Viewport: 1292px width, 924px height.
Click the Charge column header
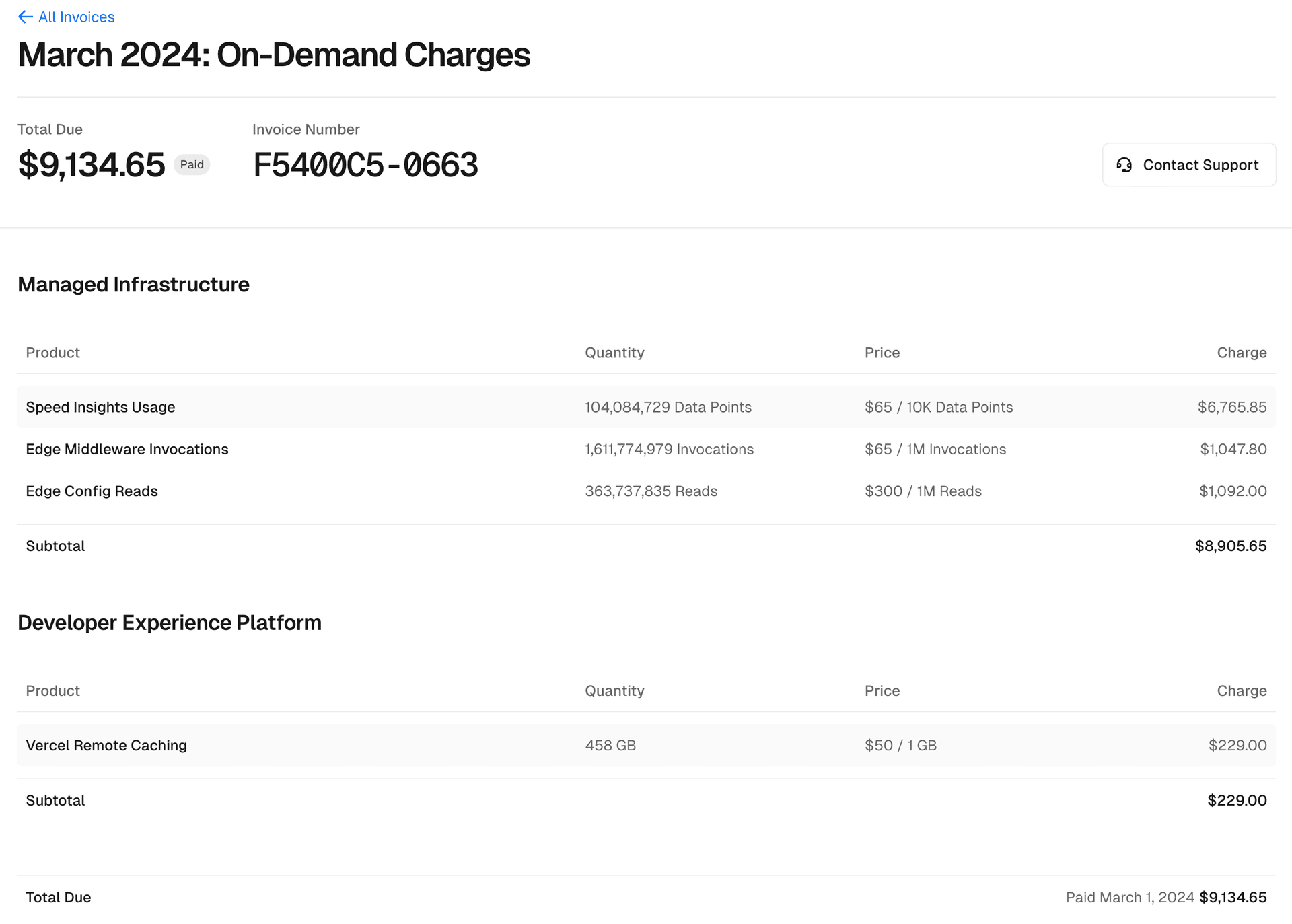1242,352
